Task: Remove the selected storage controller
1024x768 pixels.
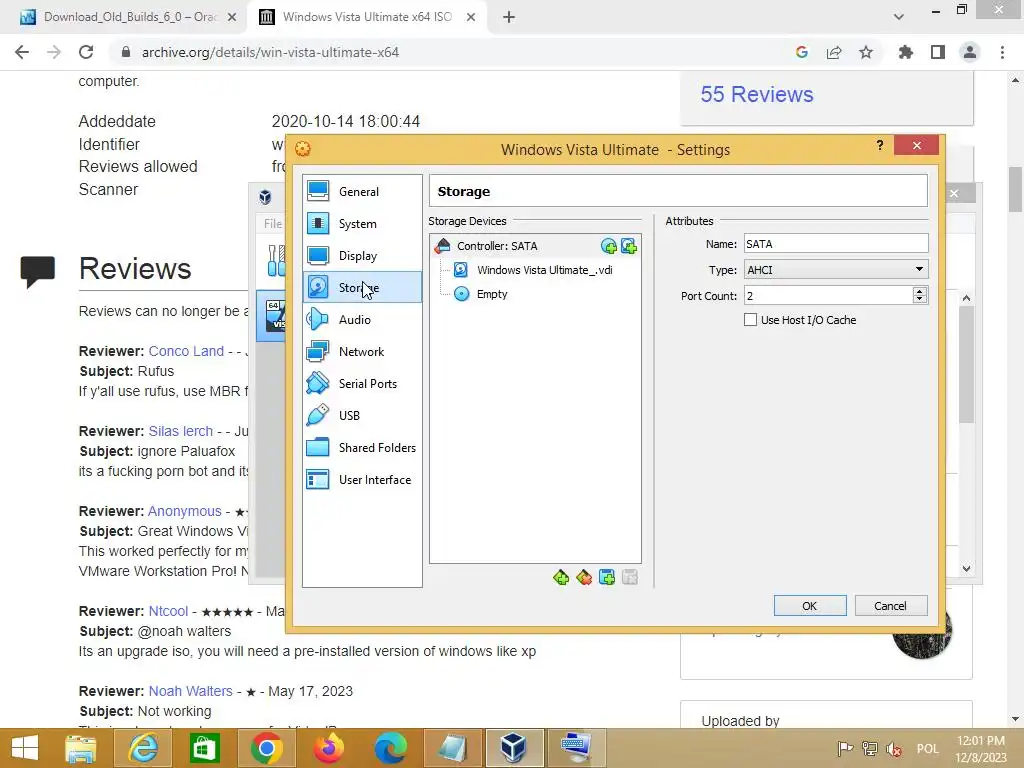Action: pos(584,577)
